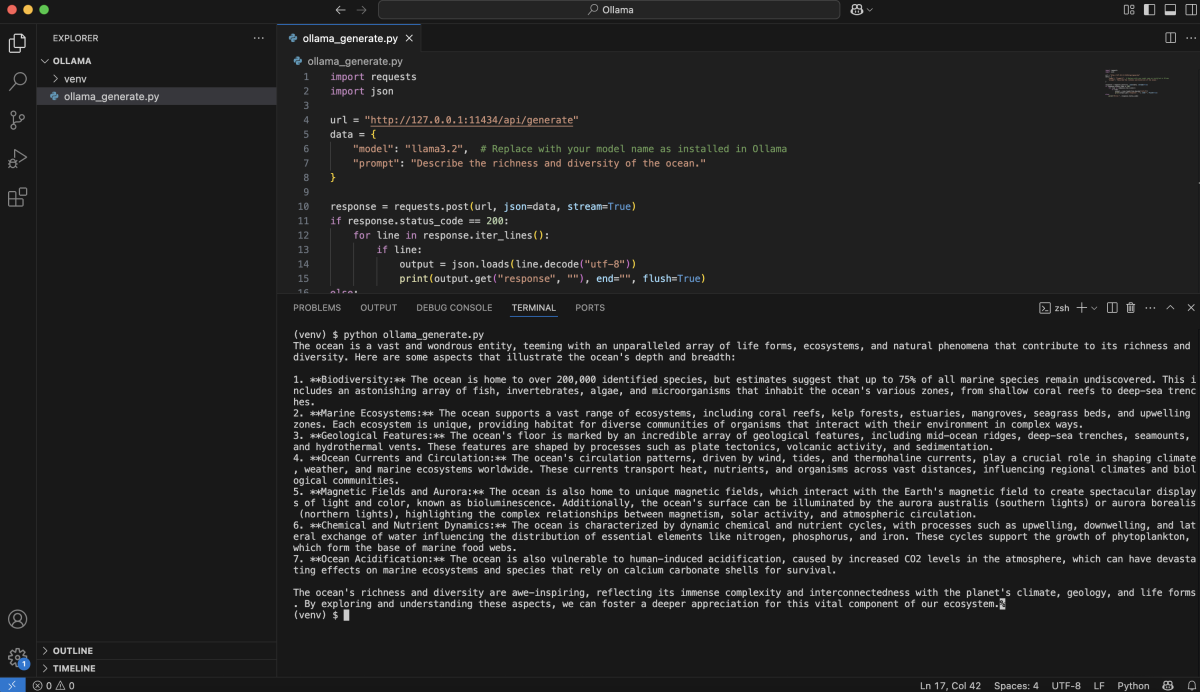The image size is (1200, 692).
Task: Close the ollama_generate.py editor tab
Action: [409, 38]
